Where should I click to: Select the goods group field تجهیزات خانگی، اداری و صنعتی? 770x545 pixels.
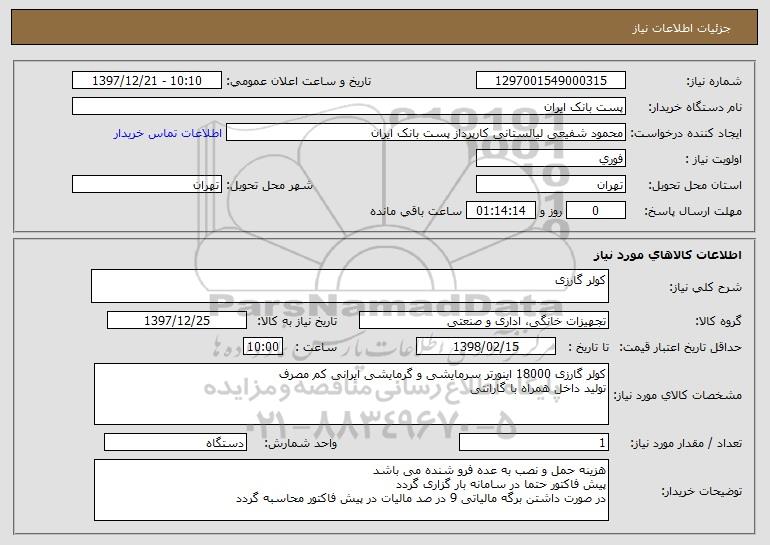pyautogui.click(x=484, y=321)
